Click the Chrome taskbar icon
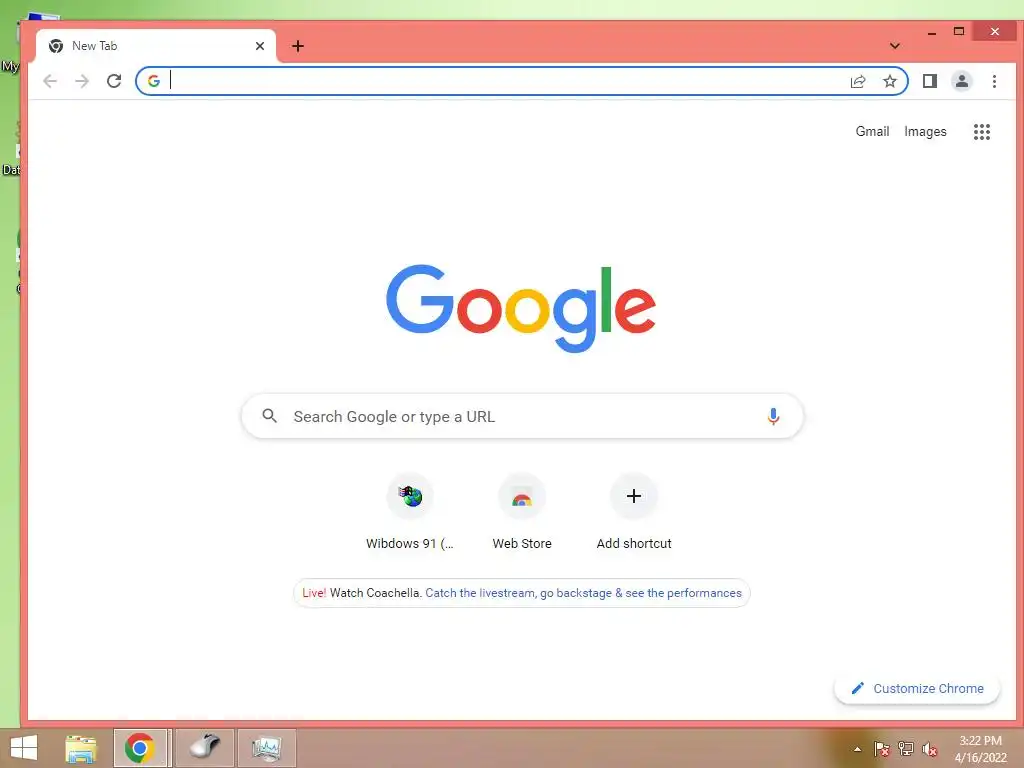Image resolution: width=1024 pixels, height=768 pixels. click(140, 748)
